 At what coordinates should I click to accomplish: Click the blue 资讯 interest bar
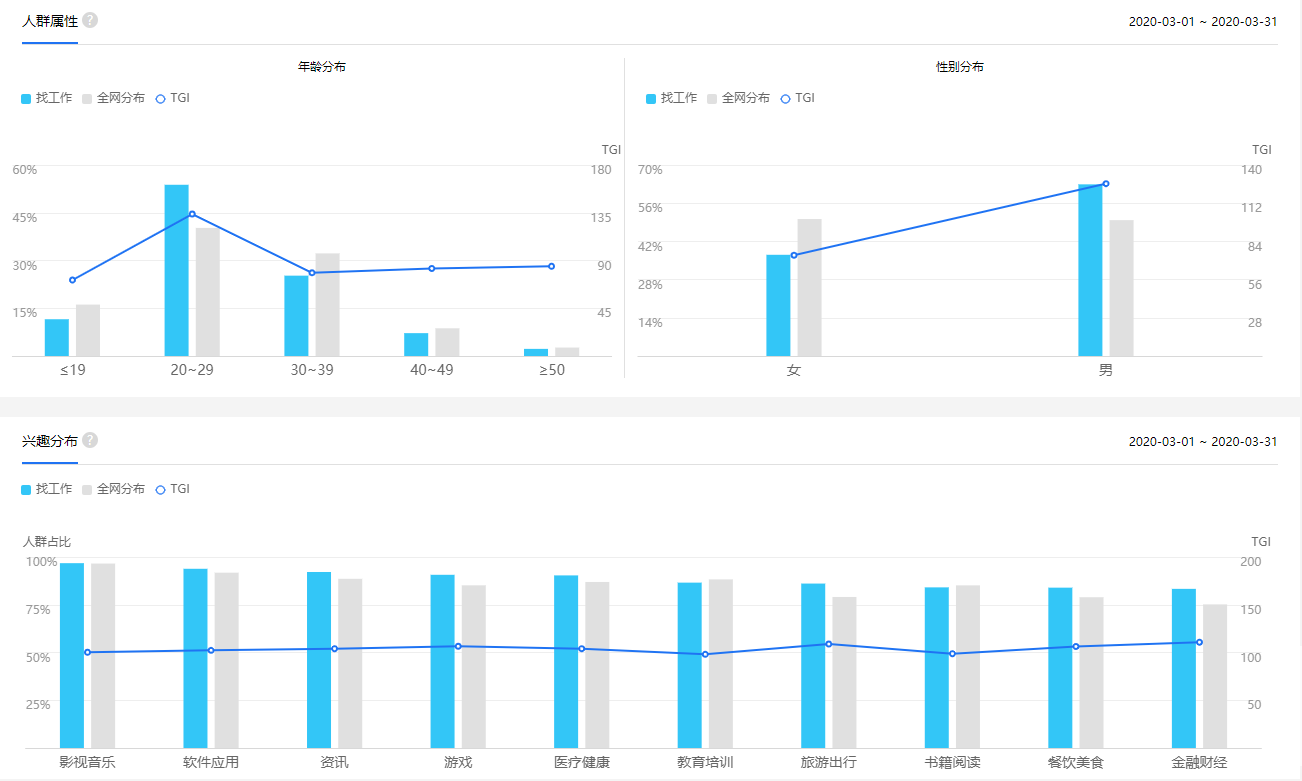pyautogui.click(x=319, y=660)
